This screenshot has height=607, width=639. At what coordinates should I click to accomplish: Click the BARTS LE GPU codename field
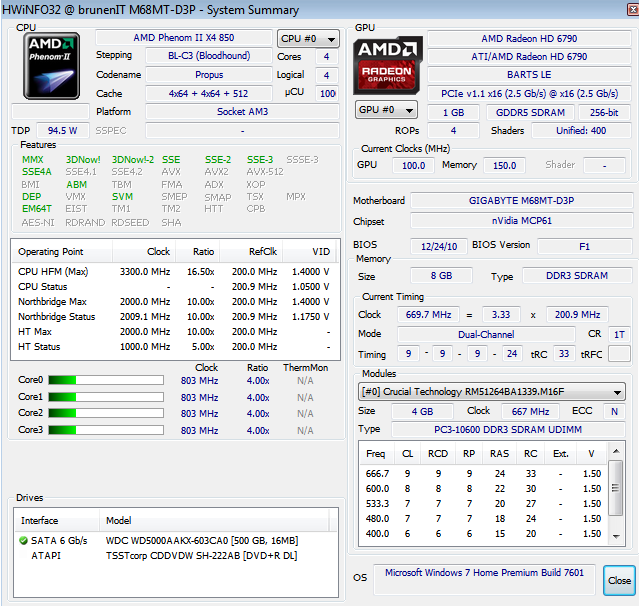[x=529, y=75]
